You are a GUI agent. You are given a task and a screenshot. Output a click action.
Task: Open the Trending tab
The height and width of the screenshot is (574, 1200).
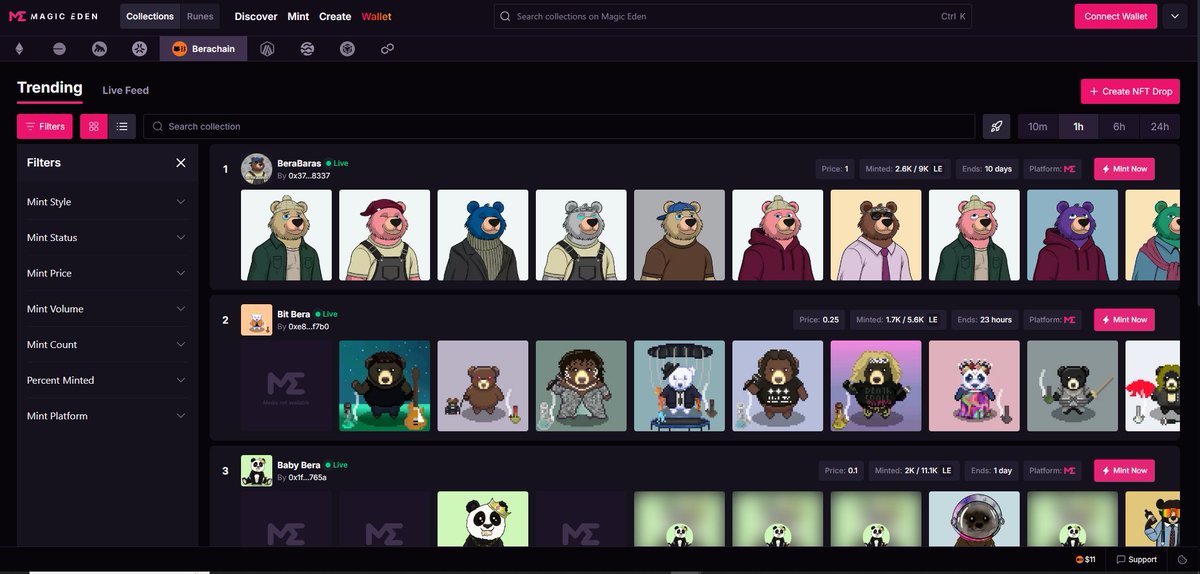(x=50, y=88)
